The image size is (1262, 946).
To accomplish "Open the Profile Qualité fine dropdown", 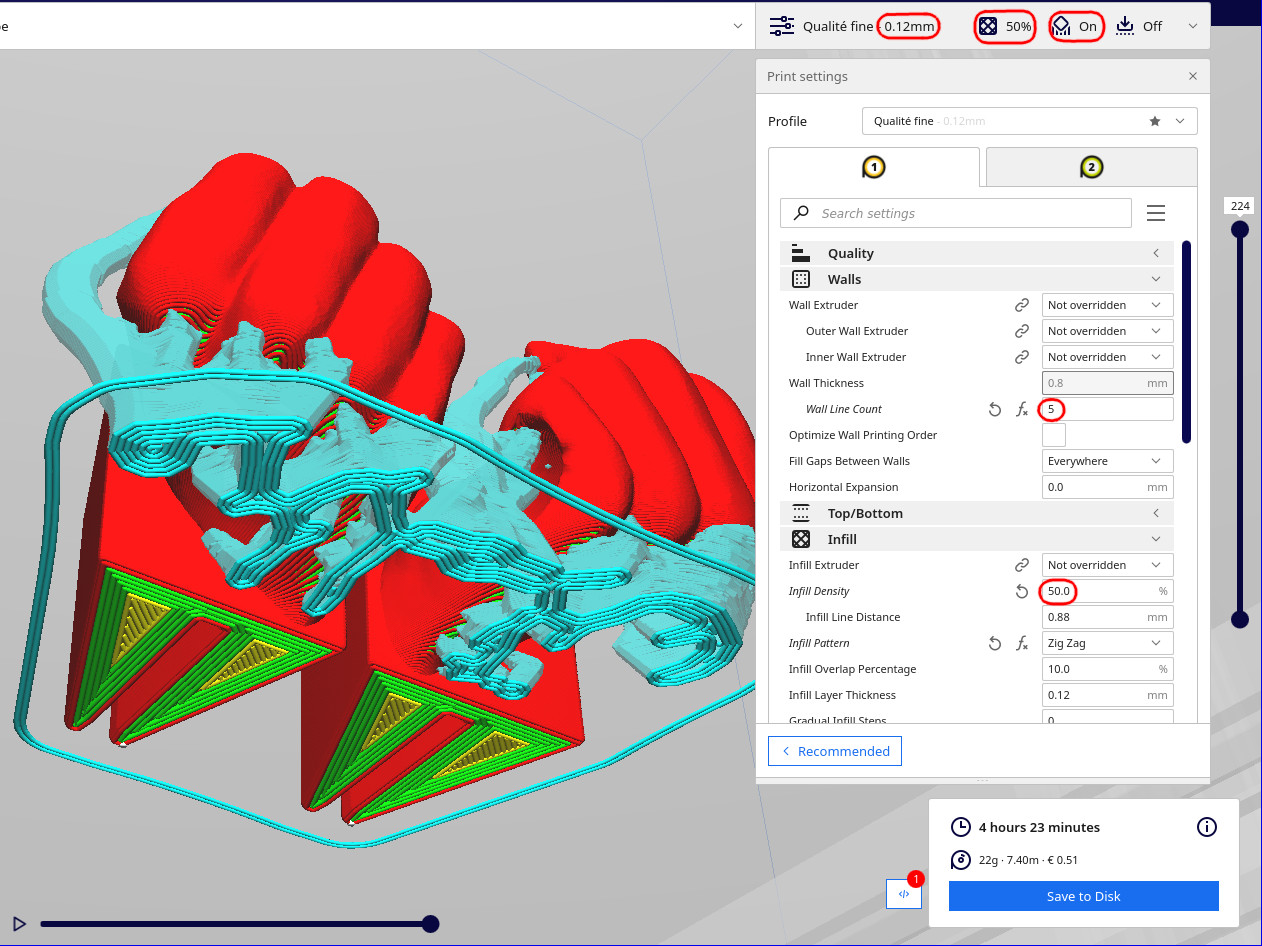I will 1029,121.
